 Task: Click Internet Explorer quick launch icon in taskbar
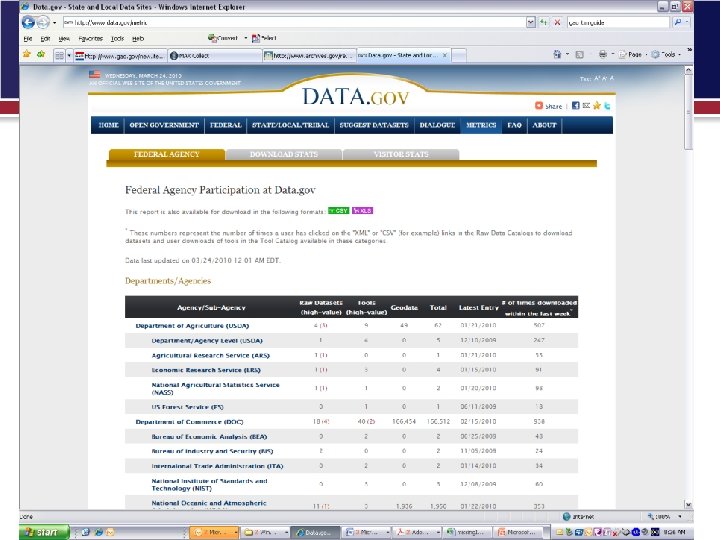point(98,532)
